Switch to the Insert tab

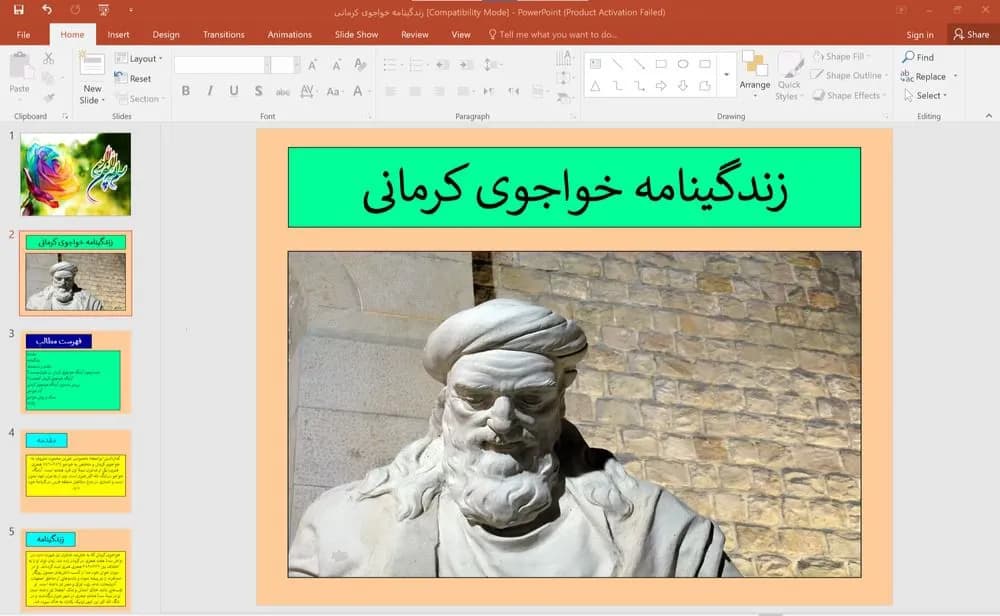tap(118, 34)
